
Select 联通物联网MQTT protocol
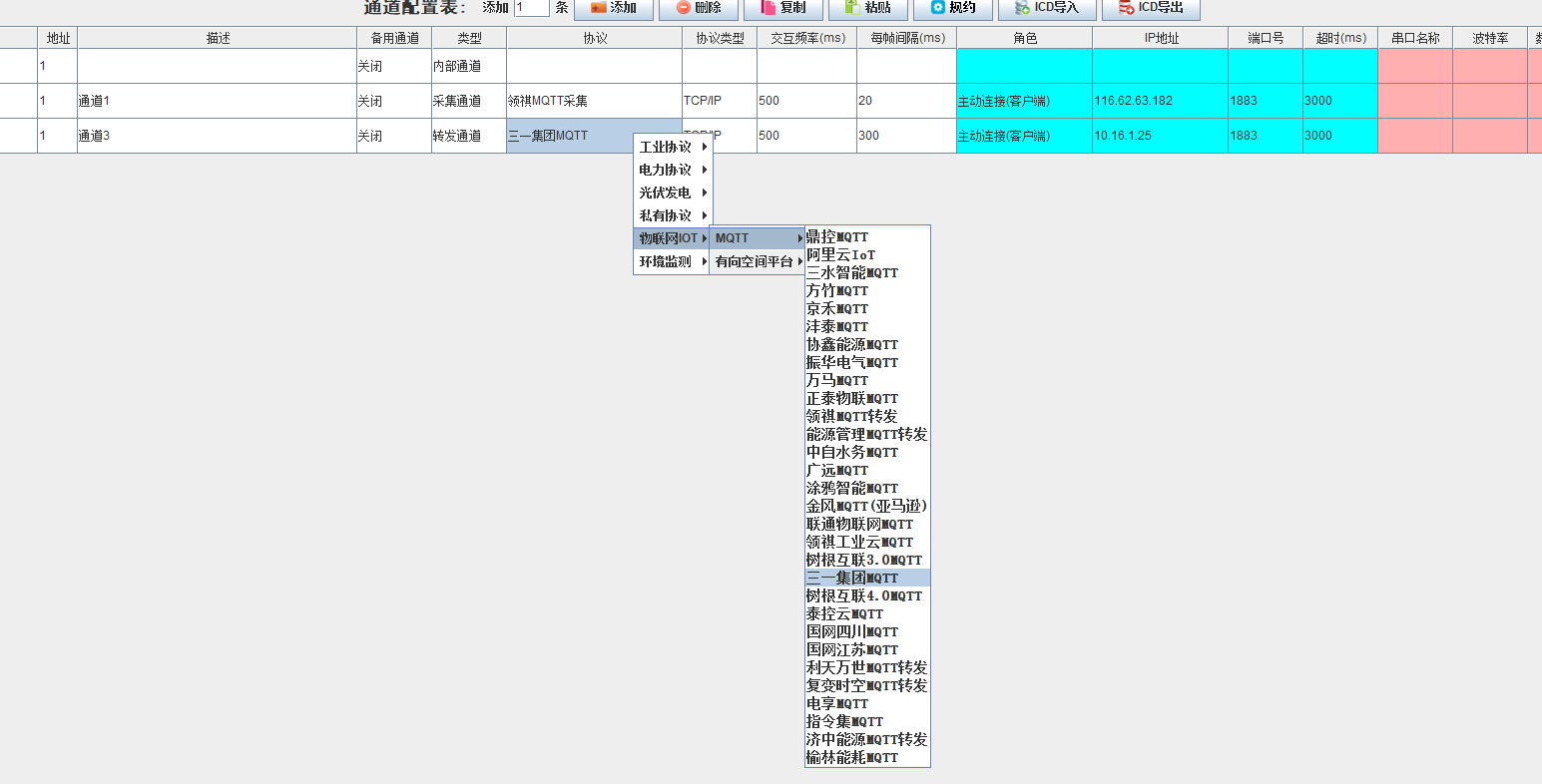[x=867, y=524]
